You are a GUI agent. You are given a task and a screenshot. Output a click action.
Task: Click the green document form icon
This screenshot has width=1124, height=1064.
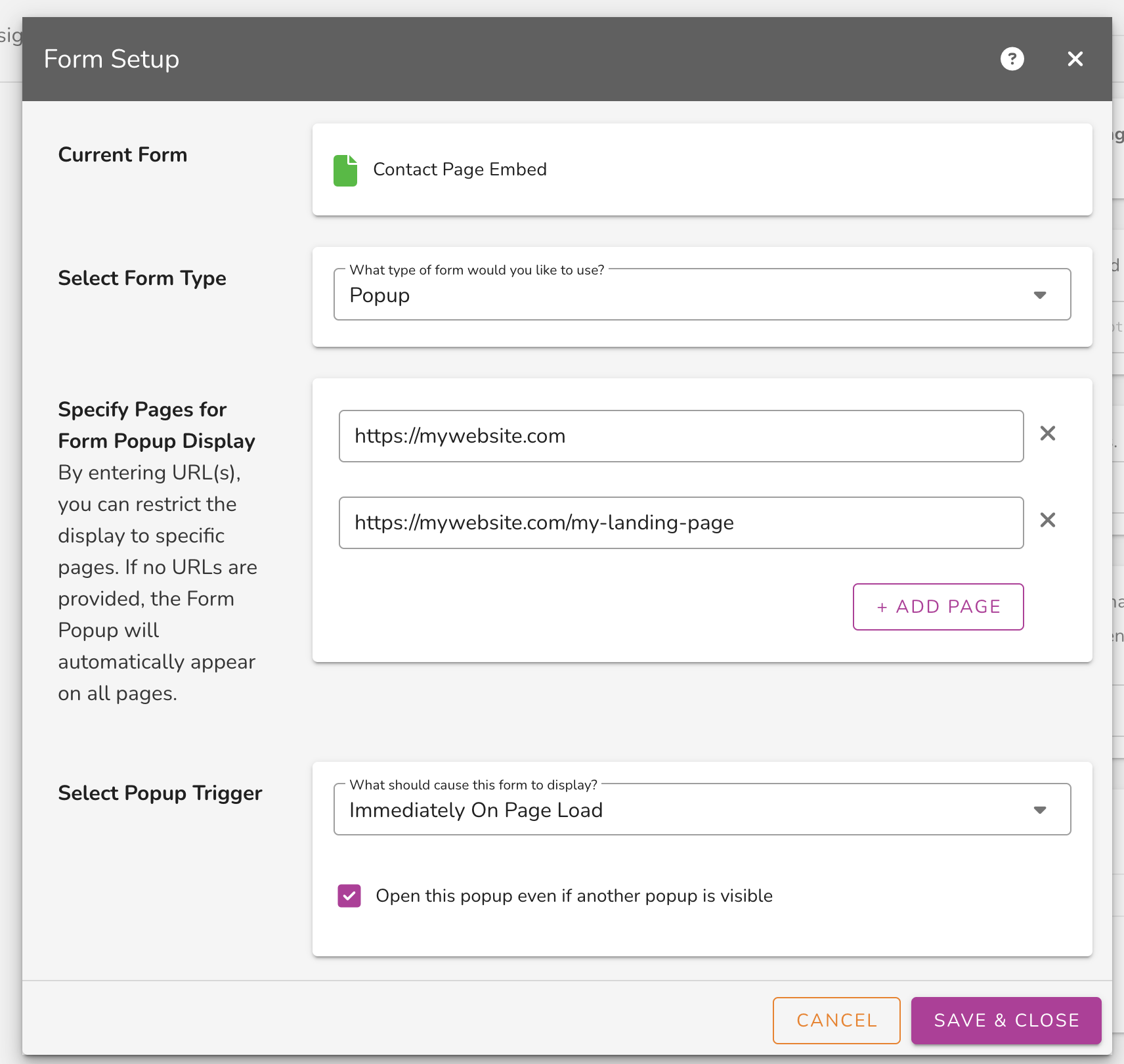point(345,171)
